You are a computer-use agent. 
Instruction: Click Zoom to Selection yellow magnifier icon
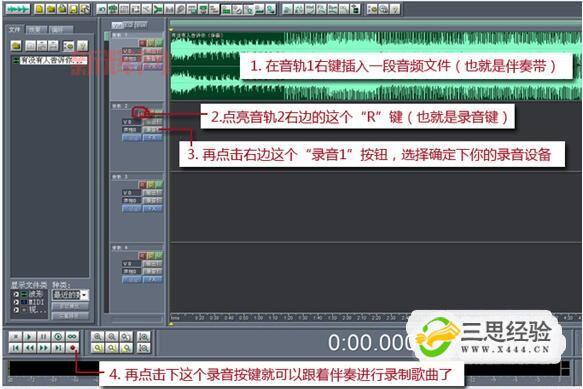pos(97,348)
